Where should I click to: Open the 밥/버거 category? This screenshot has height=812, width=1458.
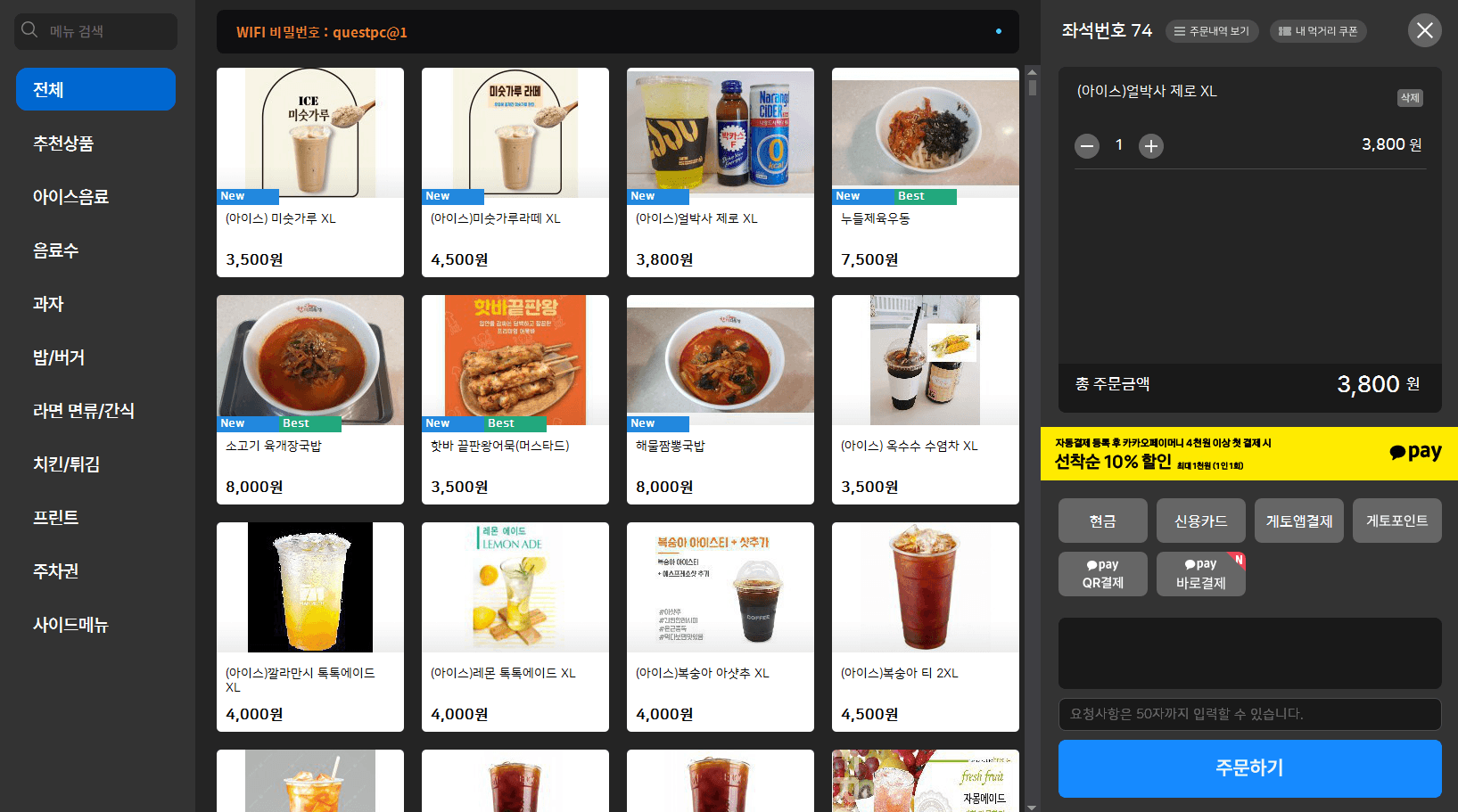click(95, 357)
